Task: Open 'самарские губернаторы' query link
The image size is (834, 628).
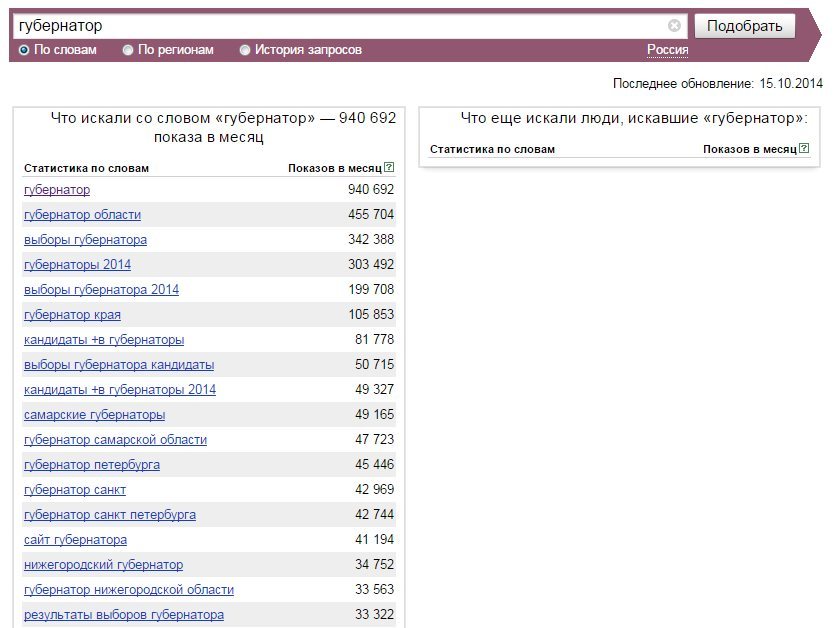Action: 94,415
